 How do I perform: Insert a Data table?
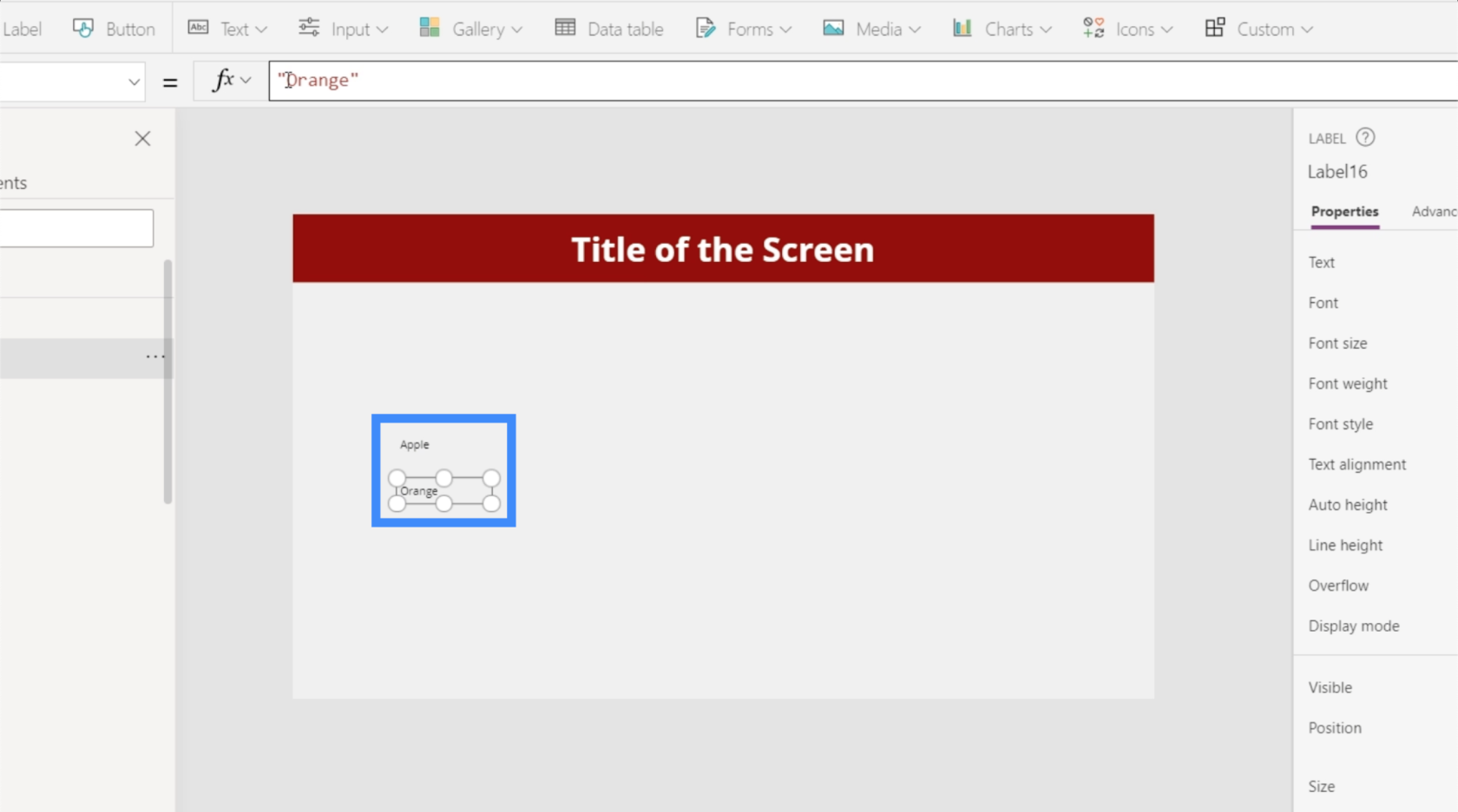click(x=608, y=29)
